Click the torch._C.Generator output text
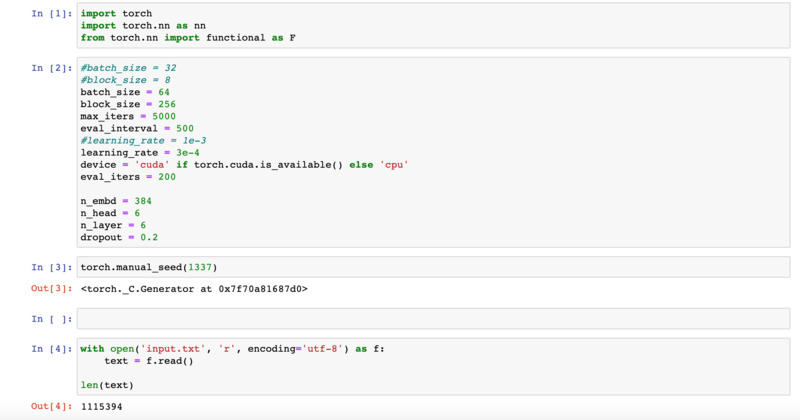This screenshot has width=800, height=420. coord(194,289)
